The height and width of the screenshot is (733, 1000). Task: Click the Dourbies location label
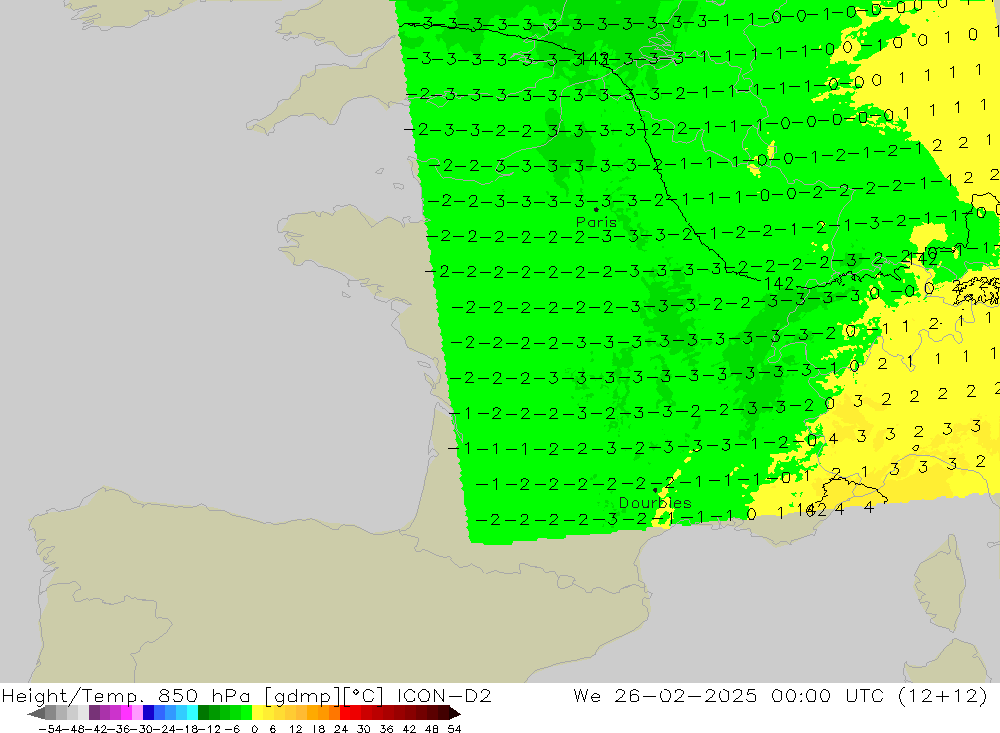coord(655,503)
